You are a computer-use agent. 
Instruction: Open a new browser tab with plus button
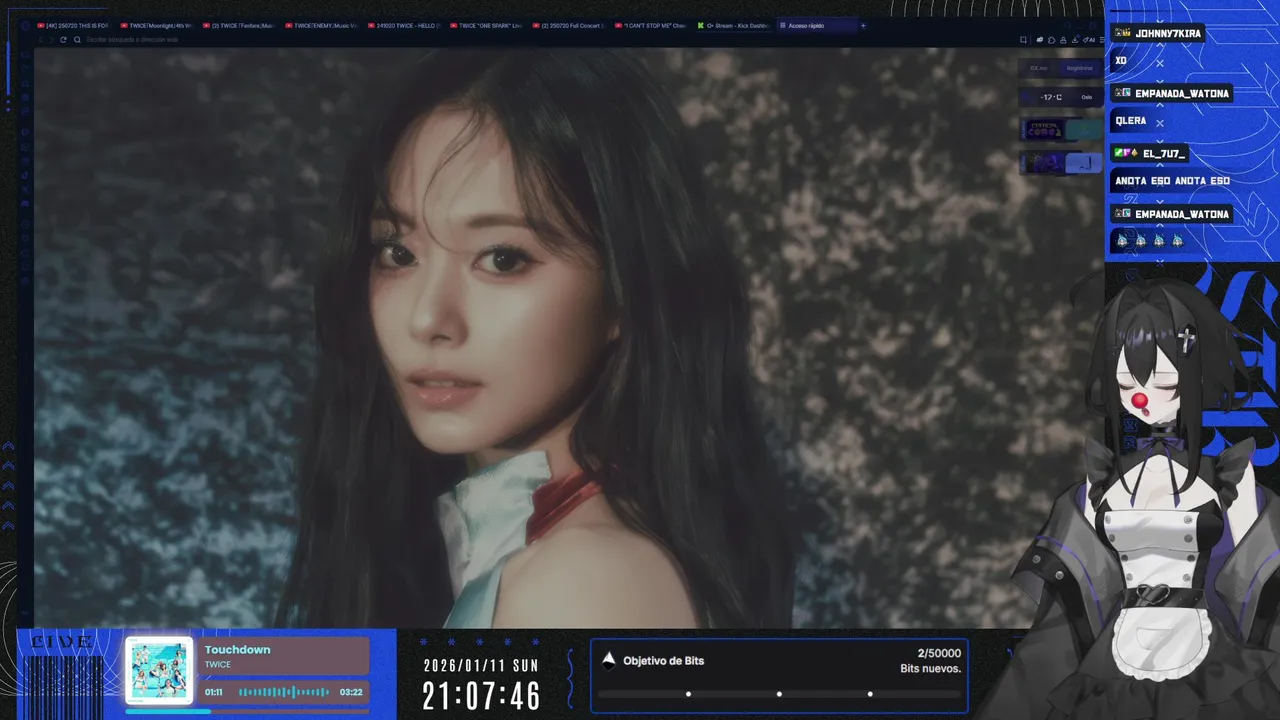click(863, 25)
